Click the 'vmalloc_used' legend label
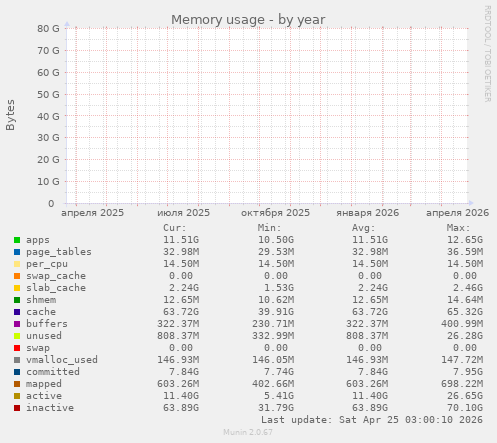This screenshot has width=497, height=443. (x=62, y=360)
